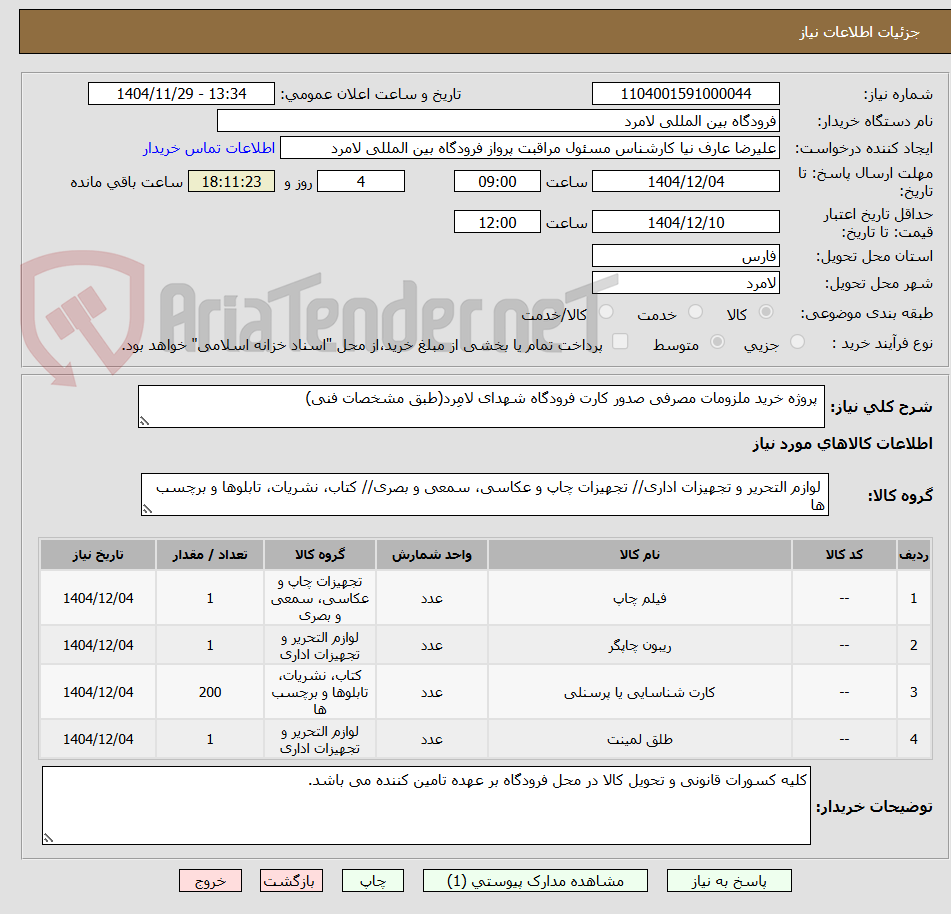Click resize handle of توضیحات خریدار box
This screenshot has width=951, height=914.
48,838
